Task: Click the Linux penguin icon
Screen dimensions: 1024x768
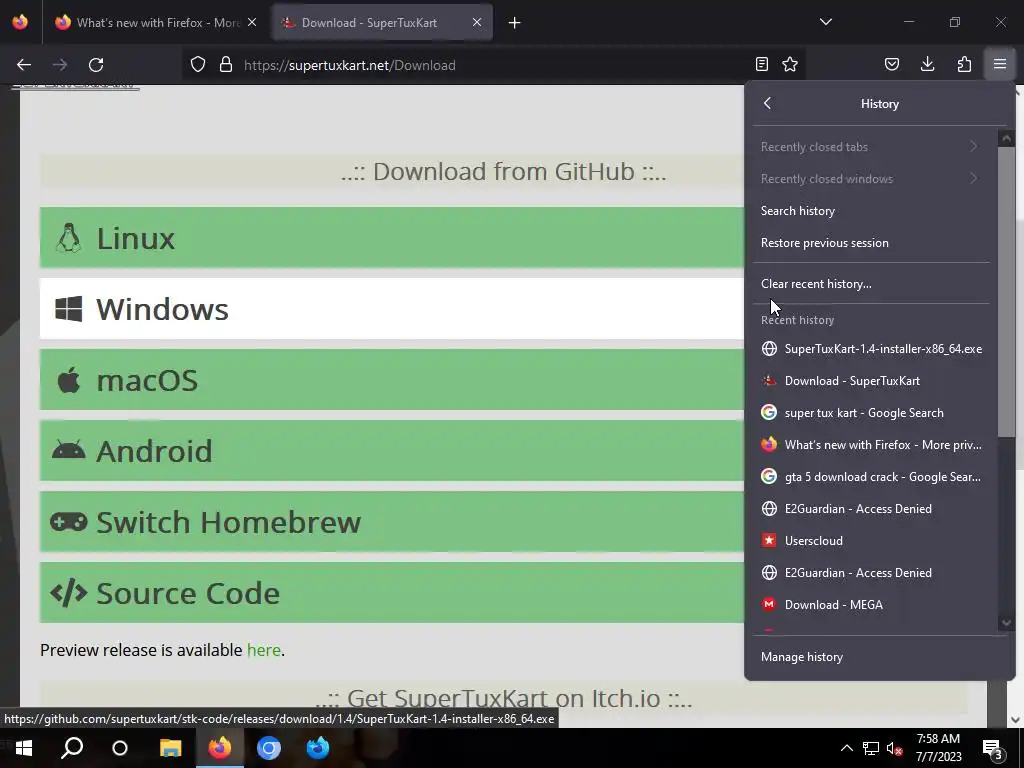Action: point(69,238)
